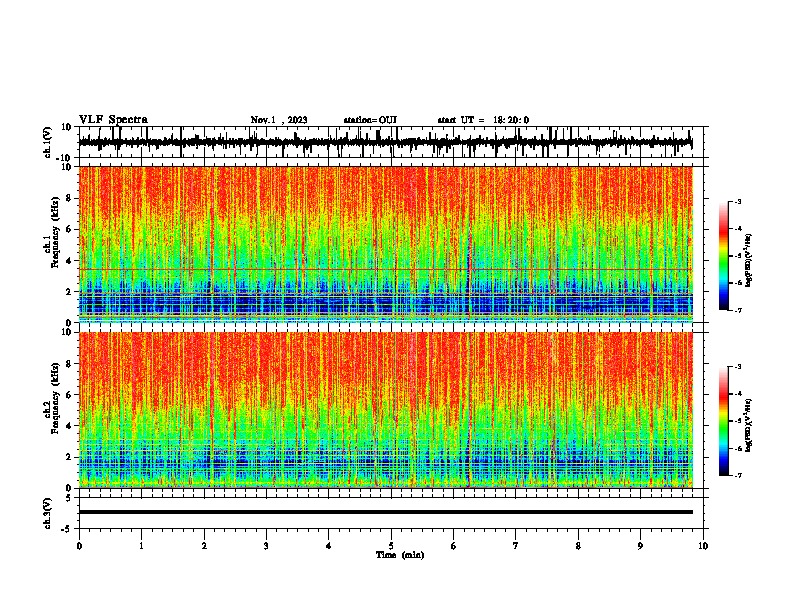Click the time axis tick label "8"
This screenshot has height=612, width=792.
(578, 546)
